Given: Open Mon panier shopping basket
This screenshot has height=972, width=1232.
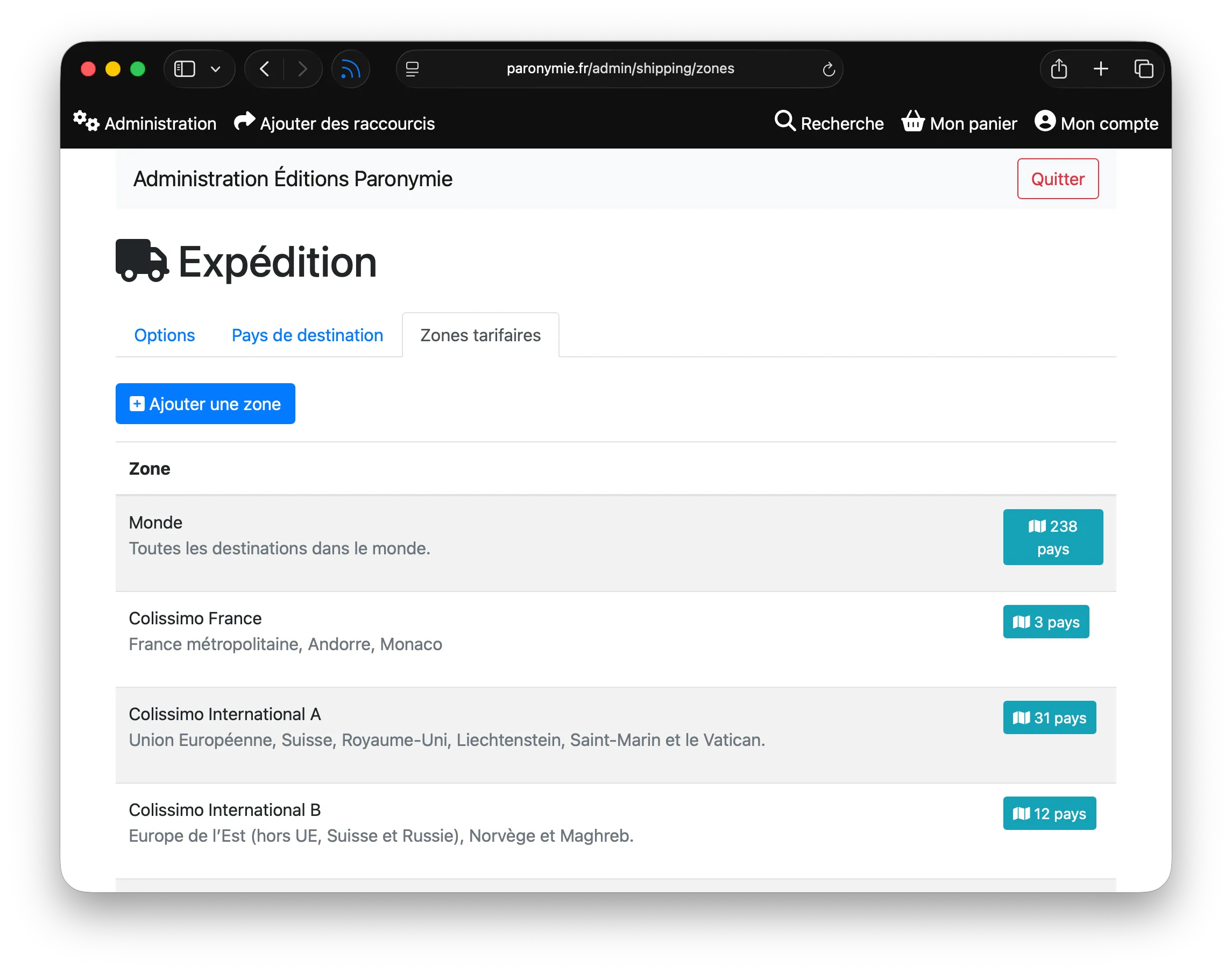Looking at the screenshot, I should (x=959, y=123).
